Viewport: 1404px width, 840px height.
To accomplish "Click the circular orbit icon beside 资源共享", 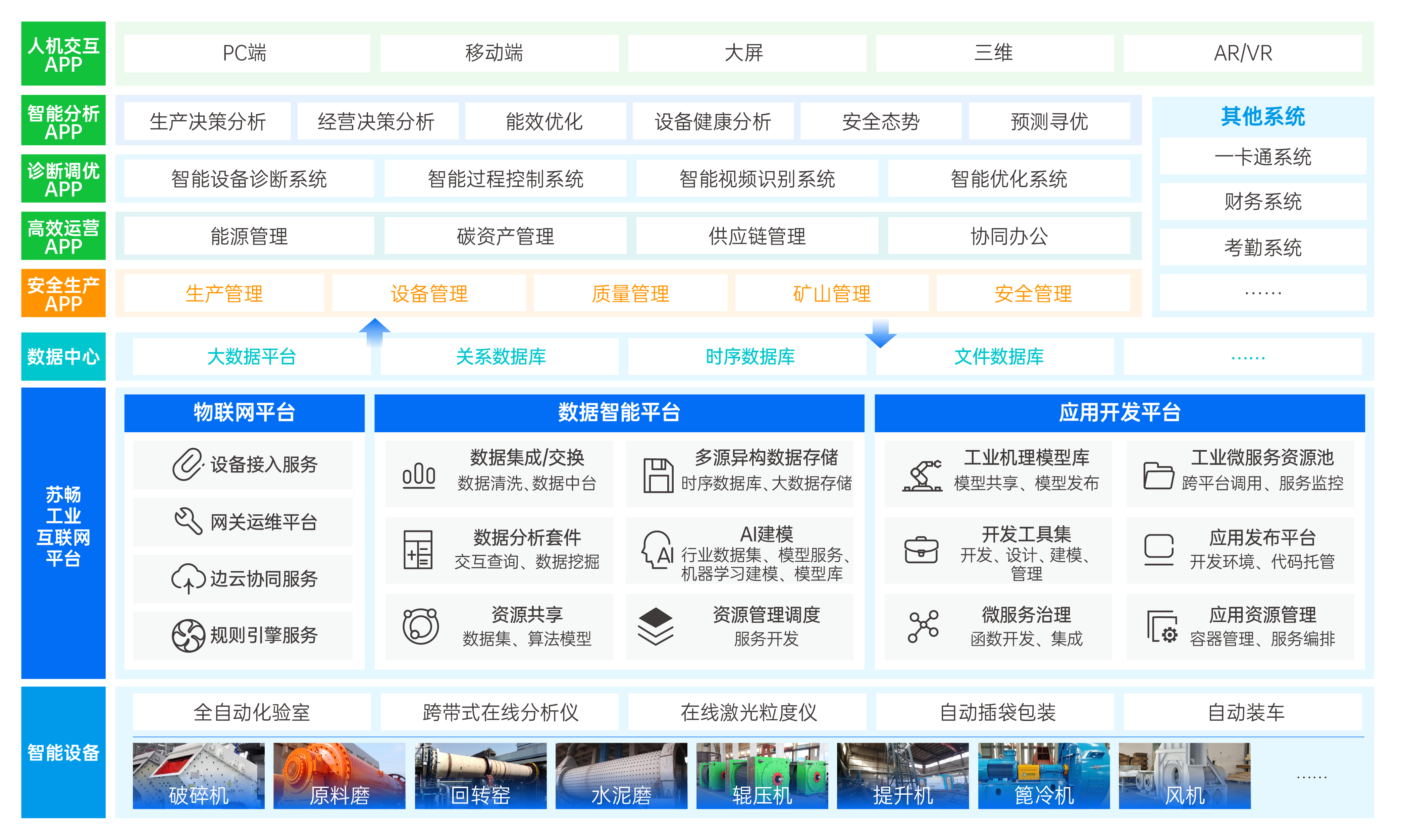I will [x=421, y=626].
